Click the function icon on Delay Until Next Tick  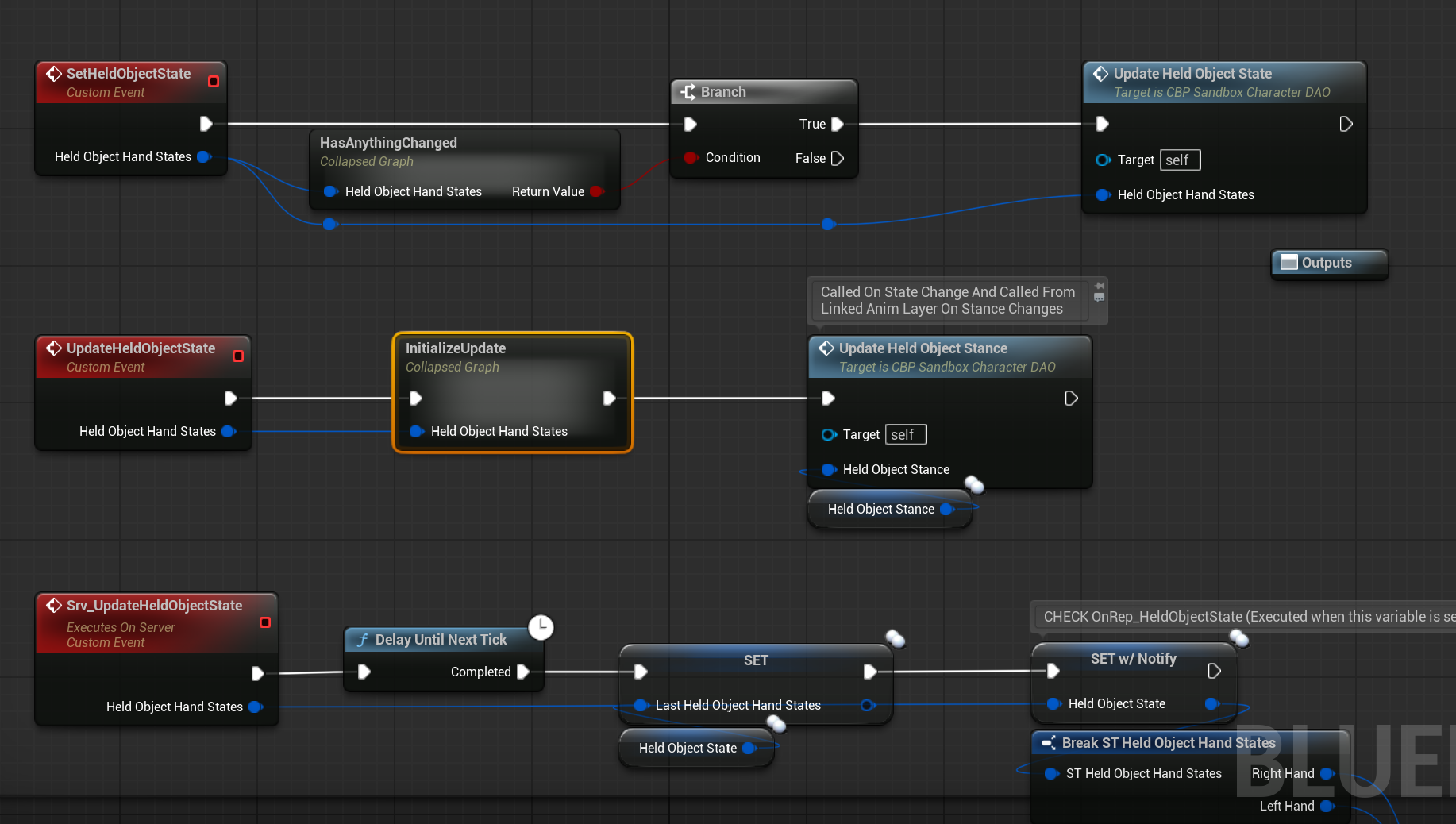362,640
